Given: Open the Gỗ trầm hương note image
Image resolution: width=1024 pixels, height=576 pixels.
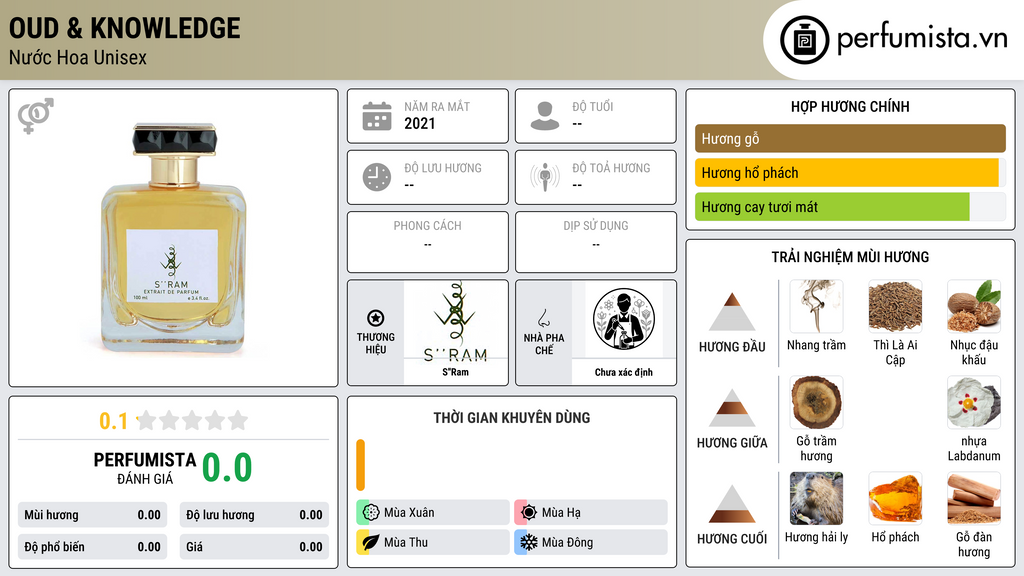Looking at the screenshot, I should coord(816,402).
